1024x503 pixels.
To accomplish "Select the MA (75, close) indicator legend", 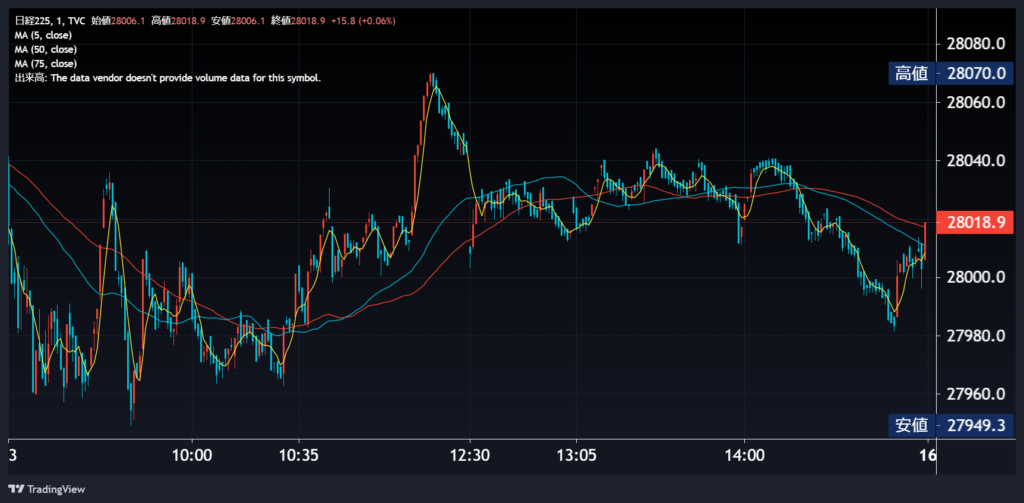I will click(46, 64).
